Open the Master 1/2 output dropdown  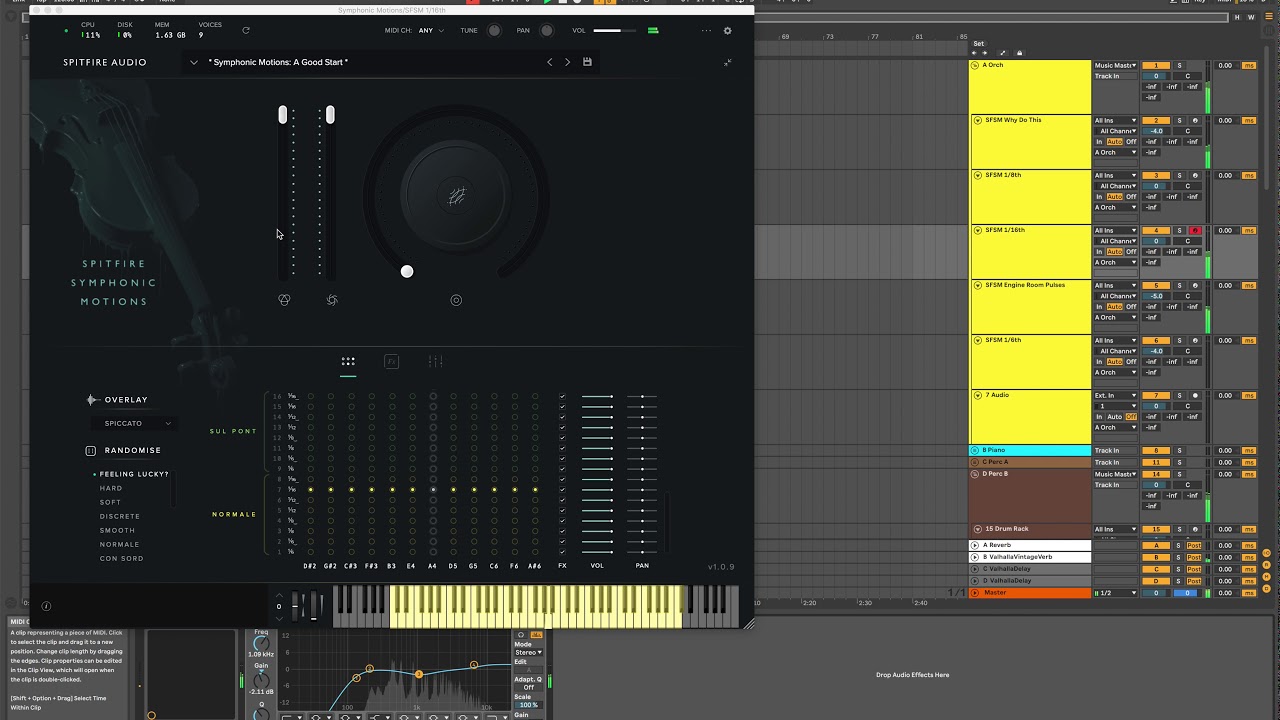point(1116,593)
